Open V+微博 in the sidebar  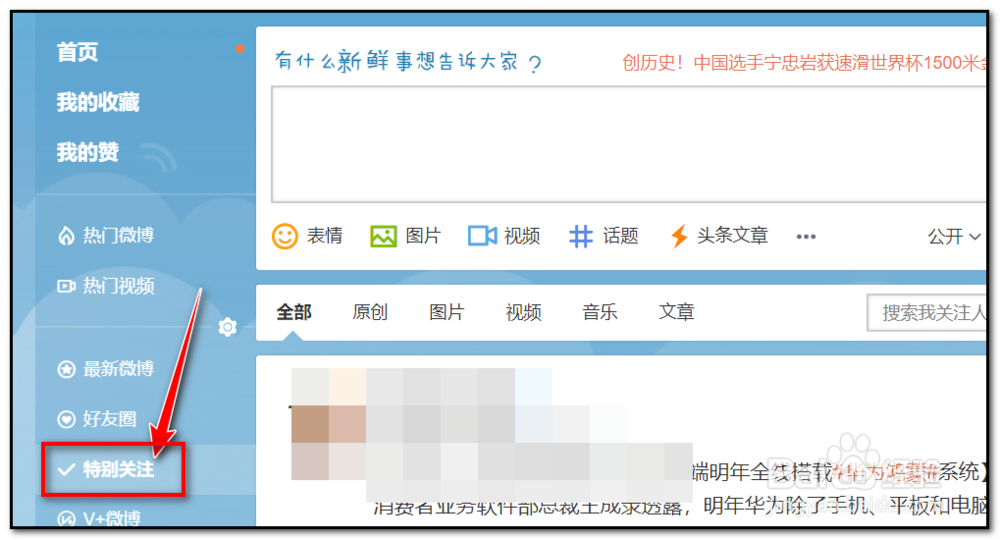[112, 518]
